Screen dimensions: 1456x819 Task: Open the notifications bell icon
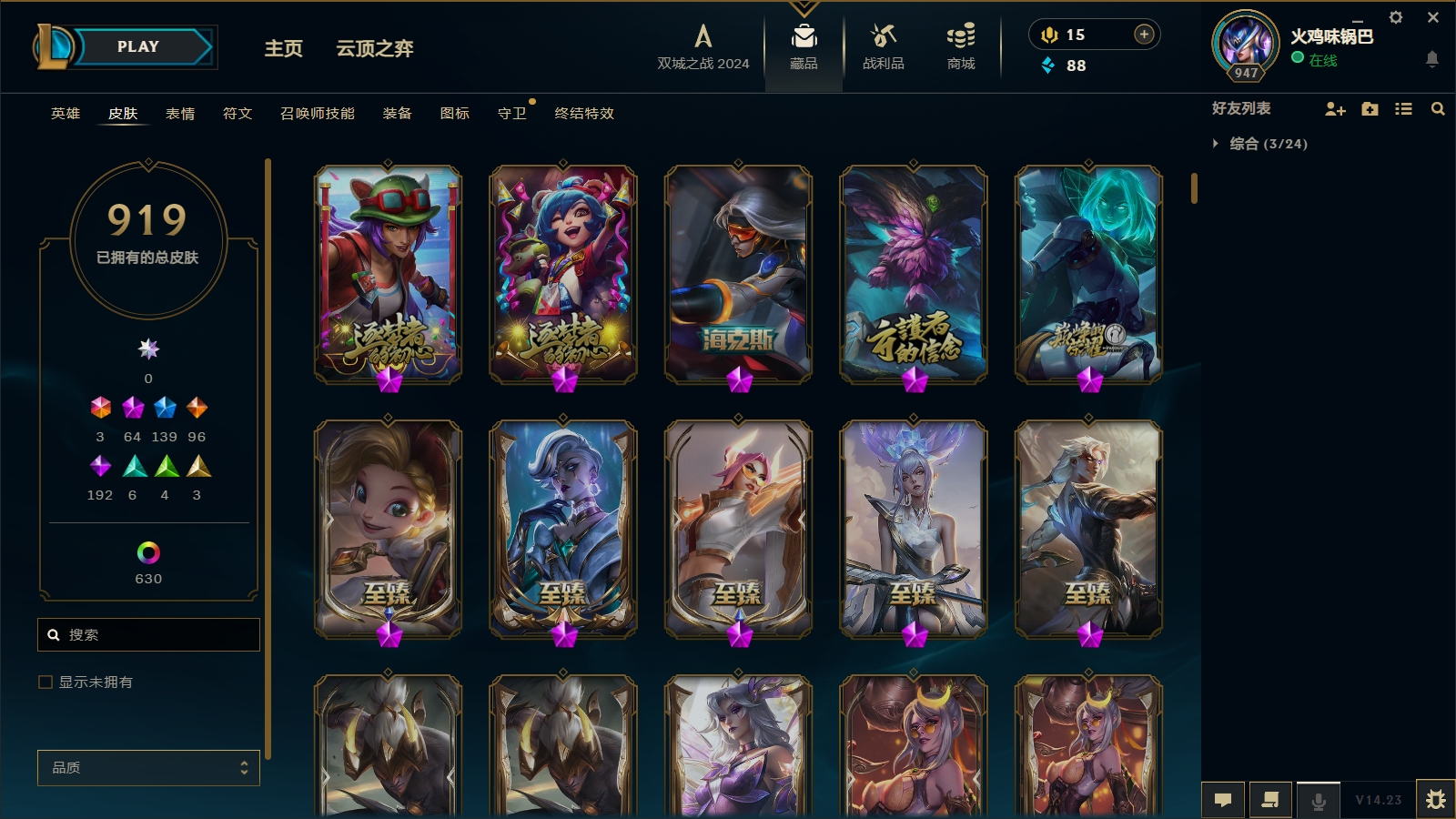point(1431,59)
